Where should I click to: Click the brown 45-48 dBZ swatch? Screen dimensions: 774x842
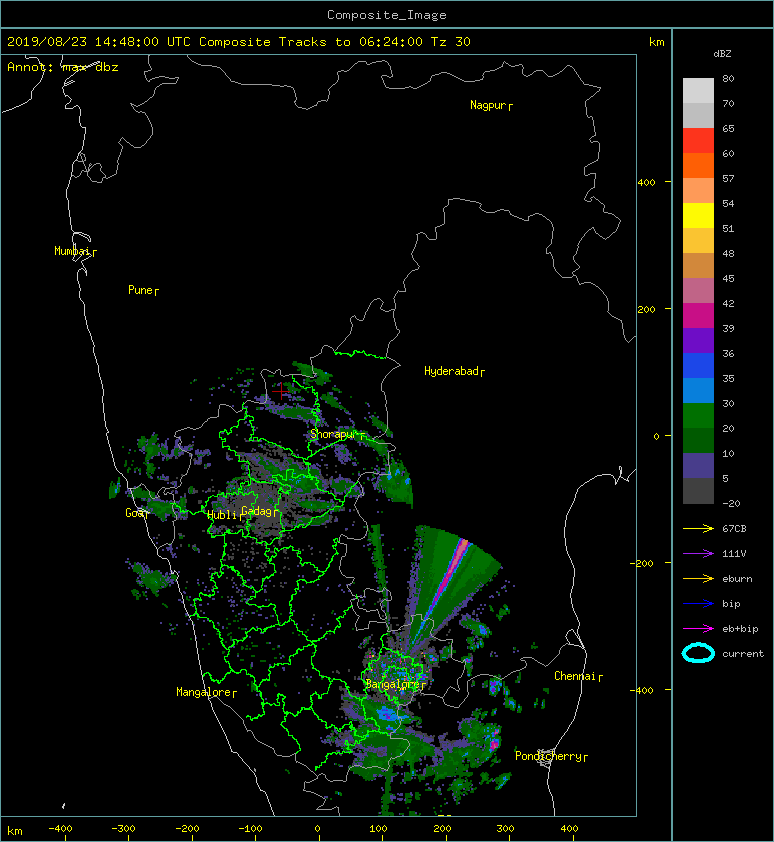[698, 265]
